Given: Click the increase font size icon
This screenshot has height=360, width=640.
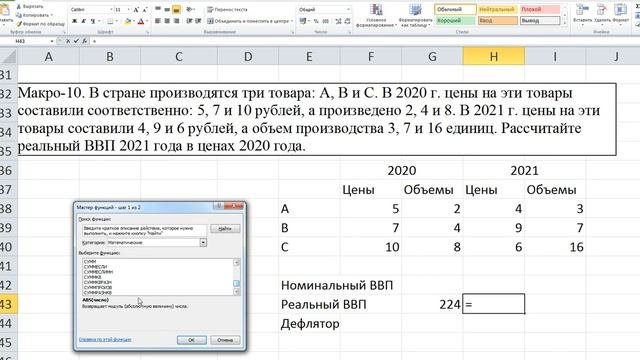Looking at the screenshot, I should click(x=136, y=9).
